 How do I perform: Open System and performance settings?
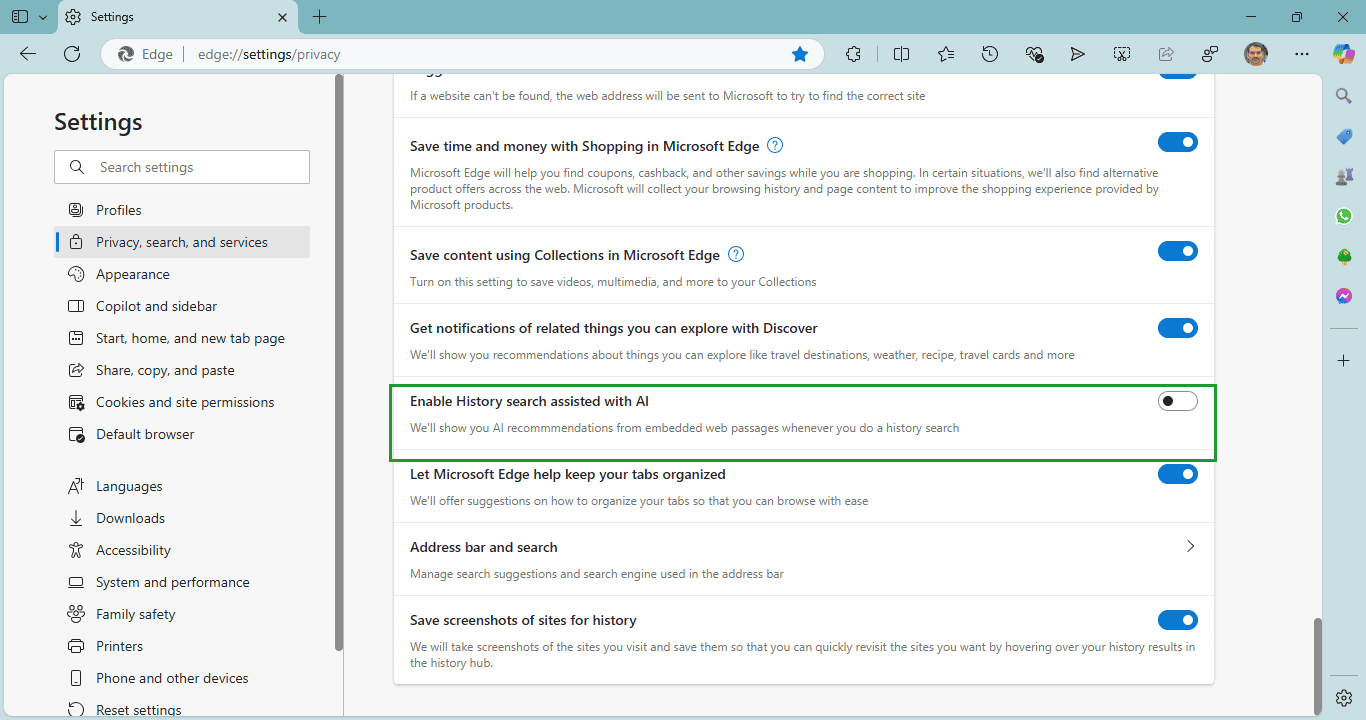182,582
